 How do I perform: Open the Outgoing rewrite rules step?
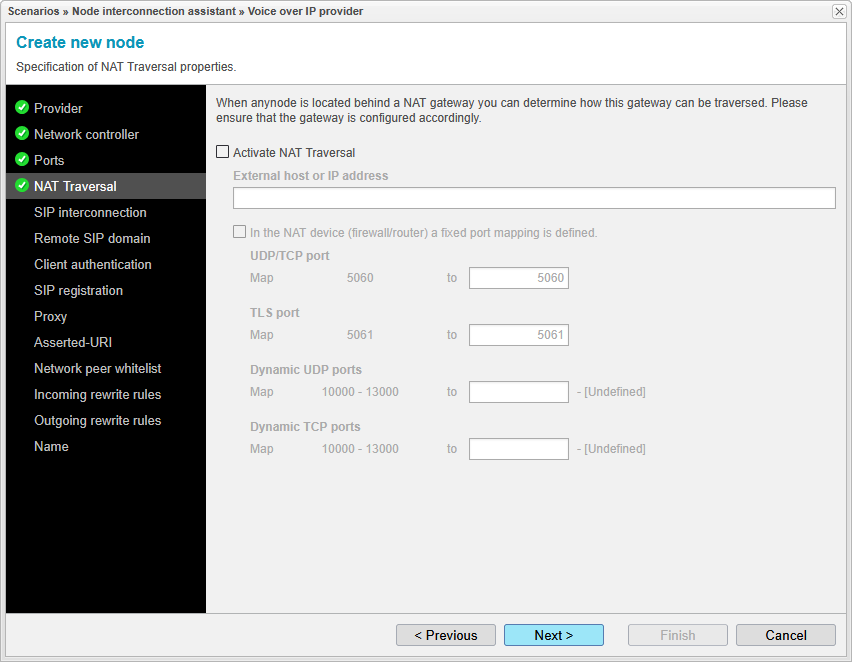coord(97,420)
